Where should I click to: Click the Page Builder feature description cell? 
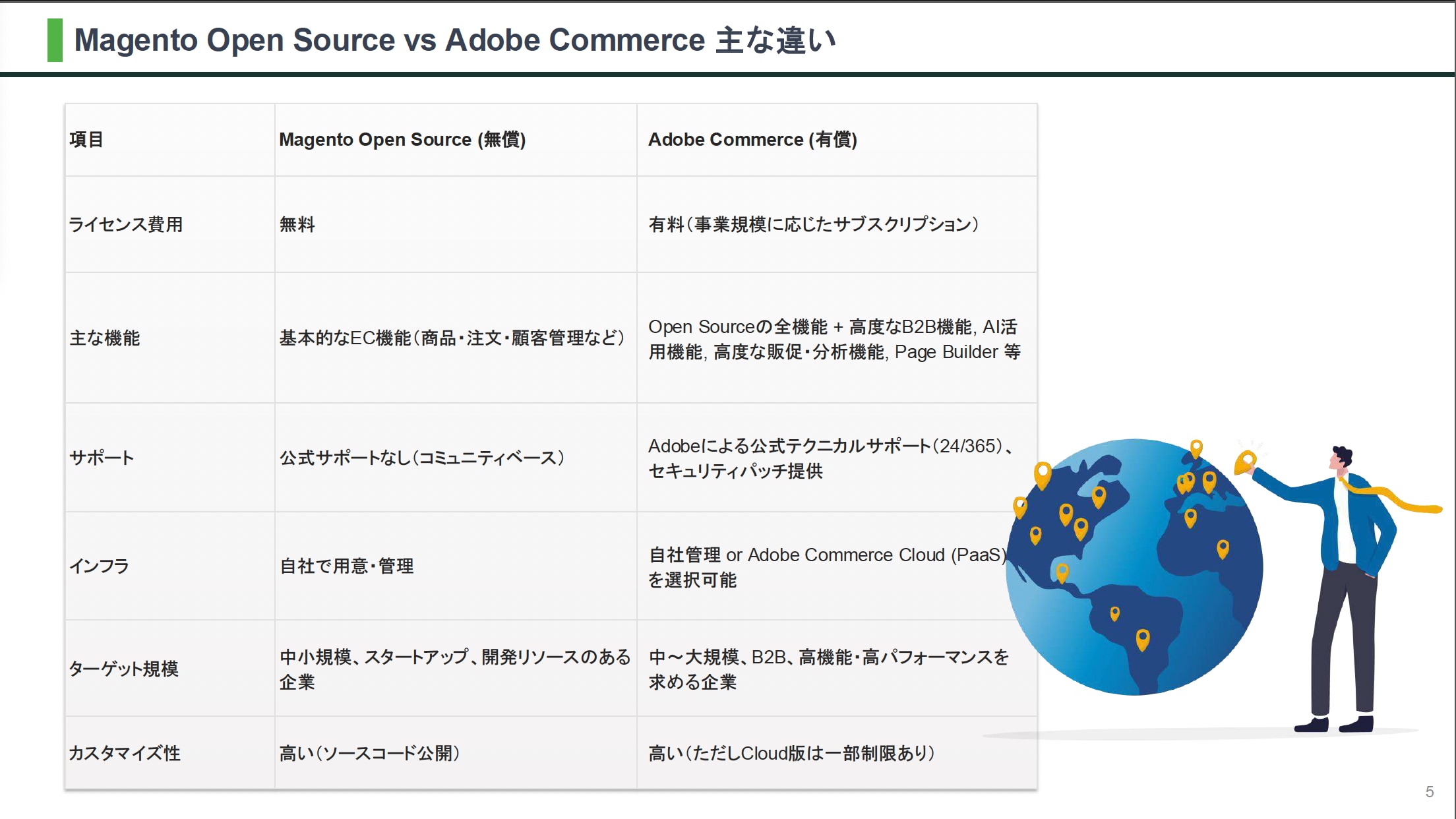[x=834, y=340]
